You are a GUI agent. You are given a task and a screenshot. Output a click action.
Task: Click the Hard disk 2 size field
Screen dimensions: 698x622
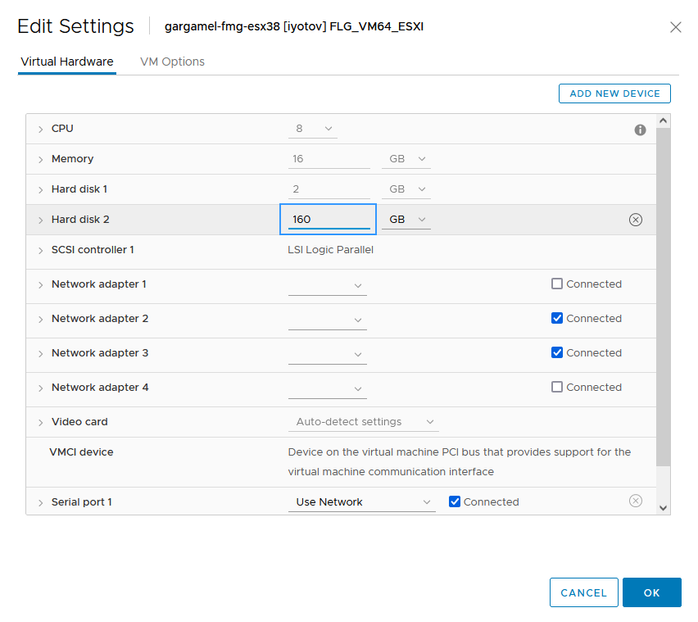tap(328, 219)
